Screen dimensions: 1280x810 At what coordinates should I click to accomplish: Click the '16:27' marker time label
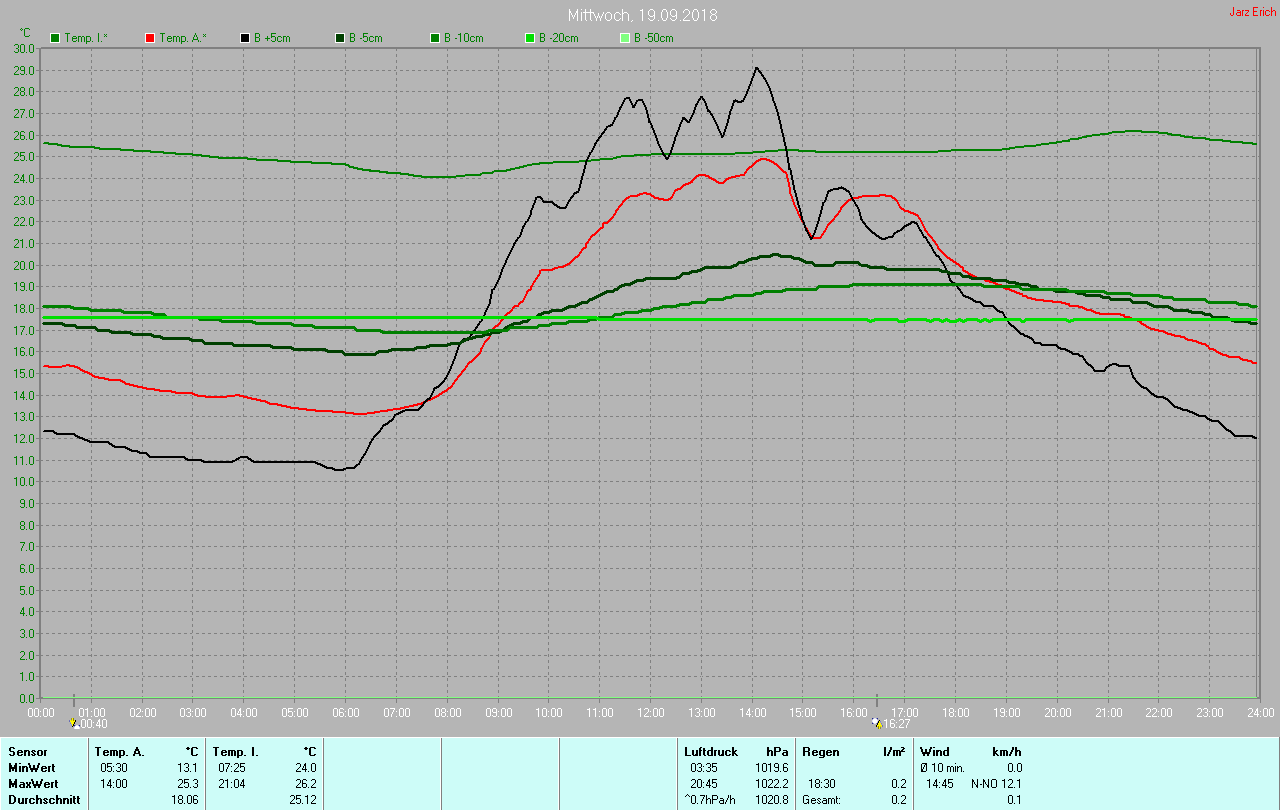click(897, 724)
